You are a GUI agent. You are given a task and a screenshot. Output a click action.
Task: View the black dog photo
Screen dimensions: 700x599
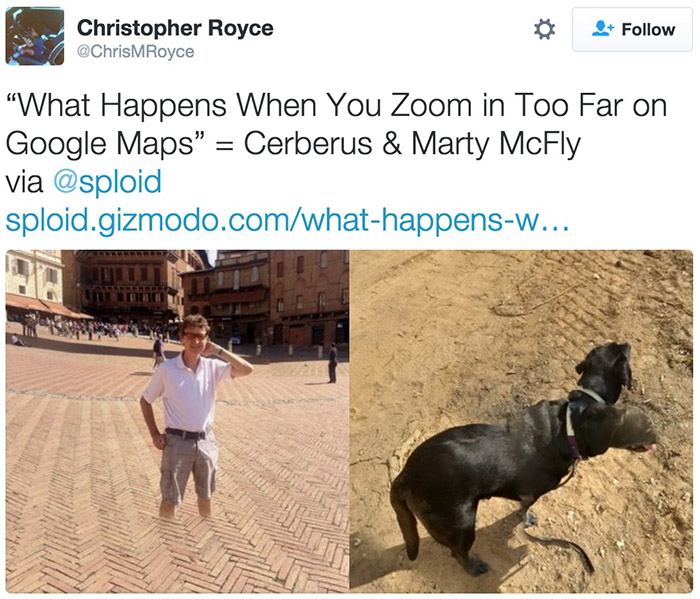(x=521, y=421)
